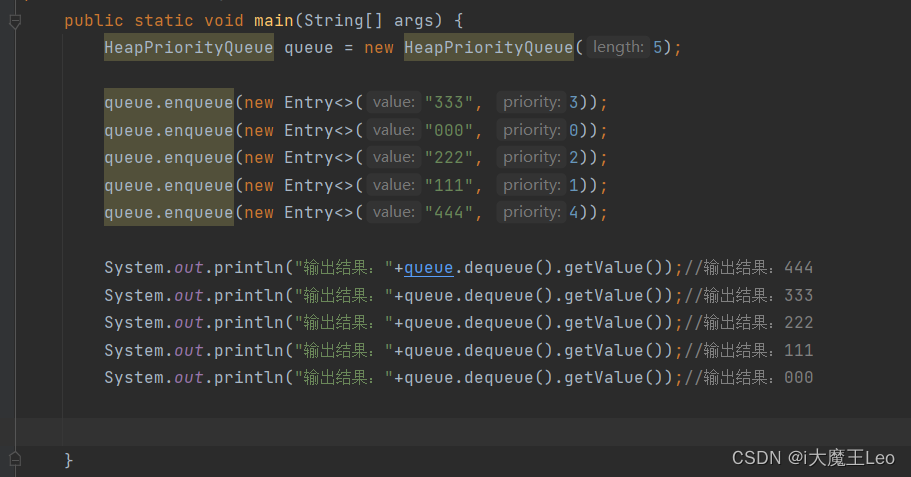This screenshot has height=477, width=911.
Task: Click the comment ending with 111
Action: pyautogui.click(x=749, y=350)
